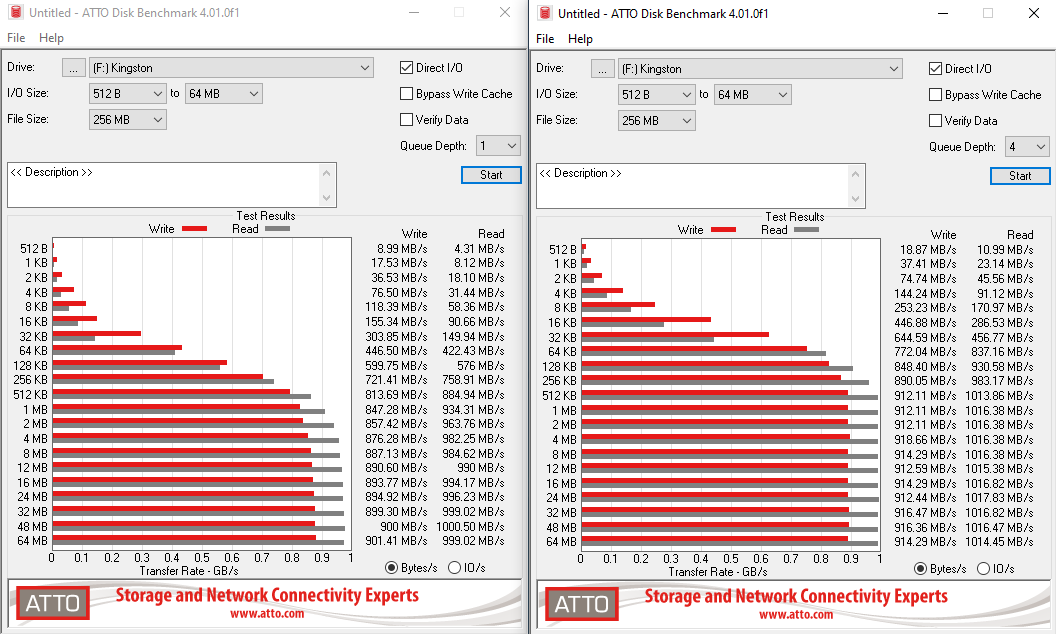
Task: Click the 901.41 MB/s write value
Action: pos(396,540)
